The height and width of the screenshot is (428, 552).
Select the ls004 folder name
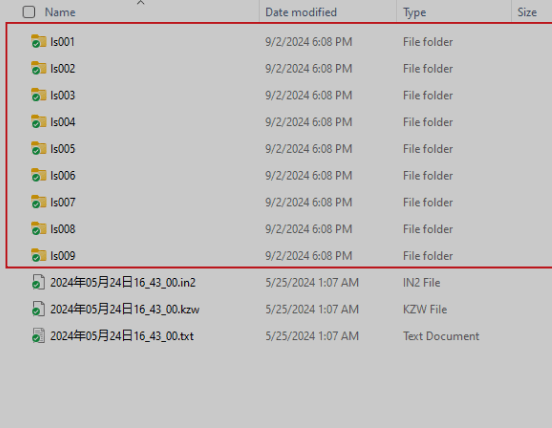63,122
